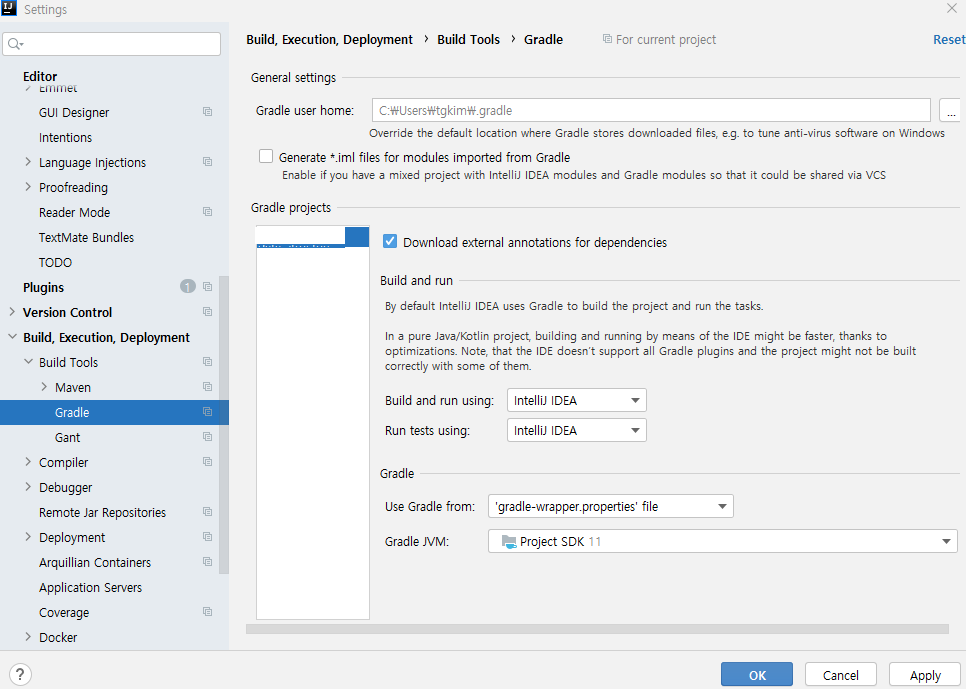Select Plugins in settings tree
Viewport: 966px width, 689px height.
pyautogui.click(x=43, y=287)
